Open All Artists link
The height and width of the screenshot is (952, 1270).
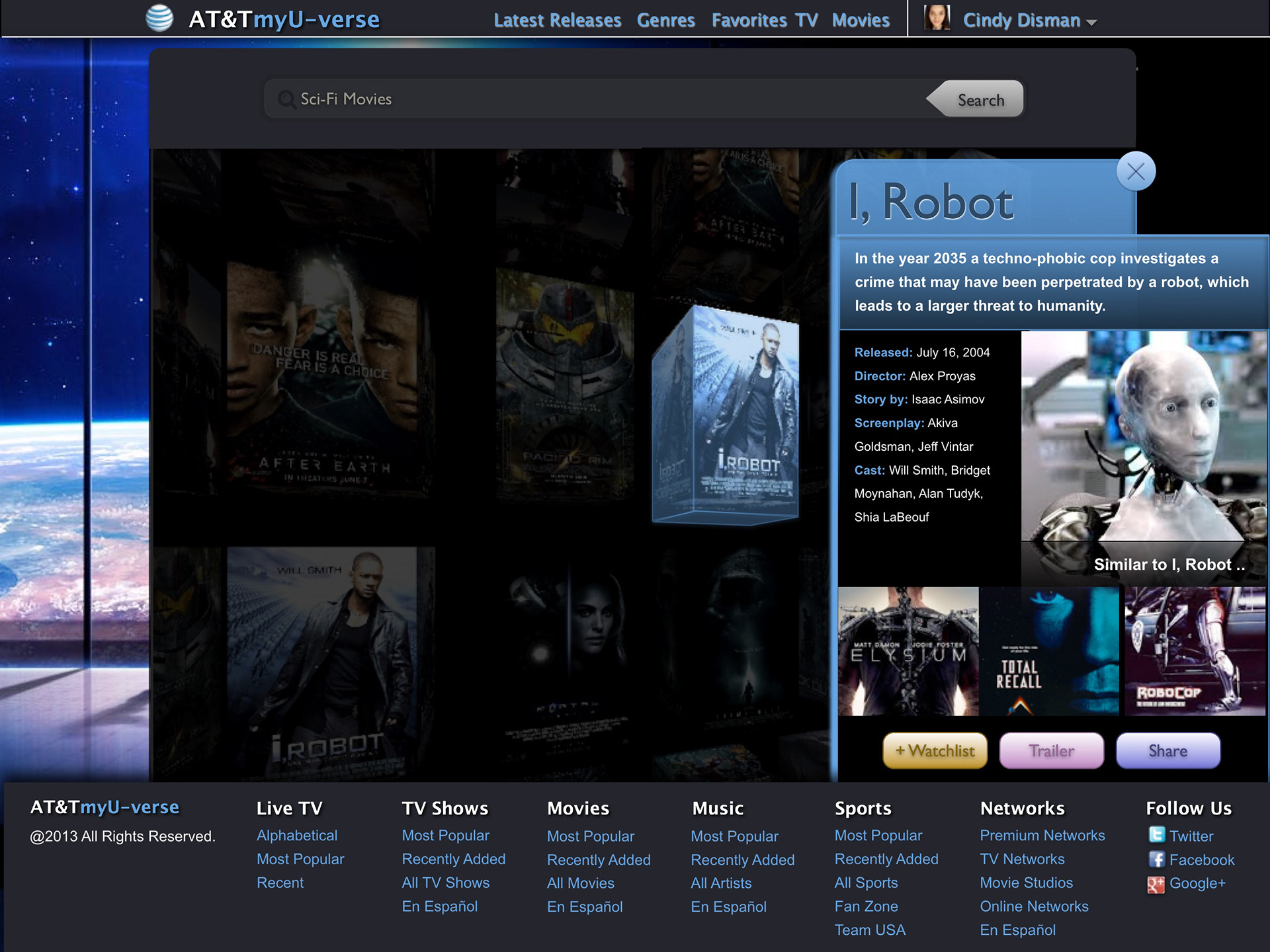722,883
